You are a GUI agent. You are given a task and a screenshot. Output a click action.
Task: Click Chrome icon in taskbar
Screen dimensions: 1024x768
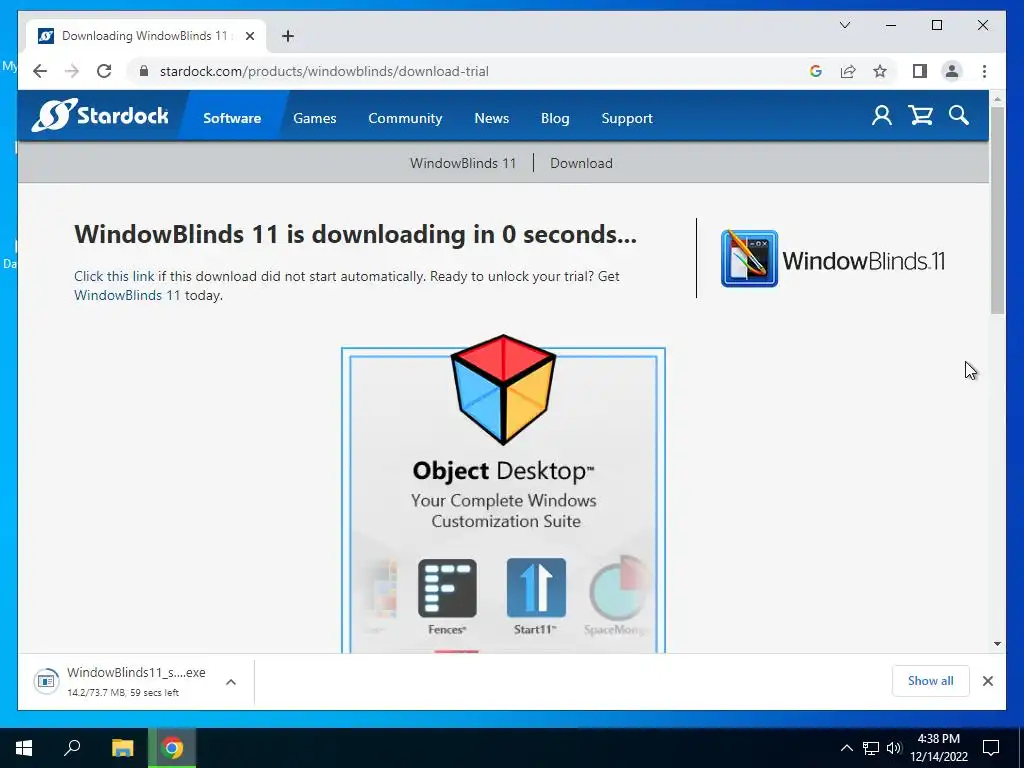pos(172,748)
